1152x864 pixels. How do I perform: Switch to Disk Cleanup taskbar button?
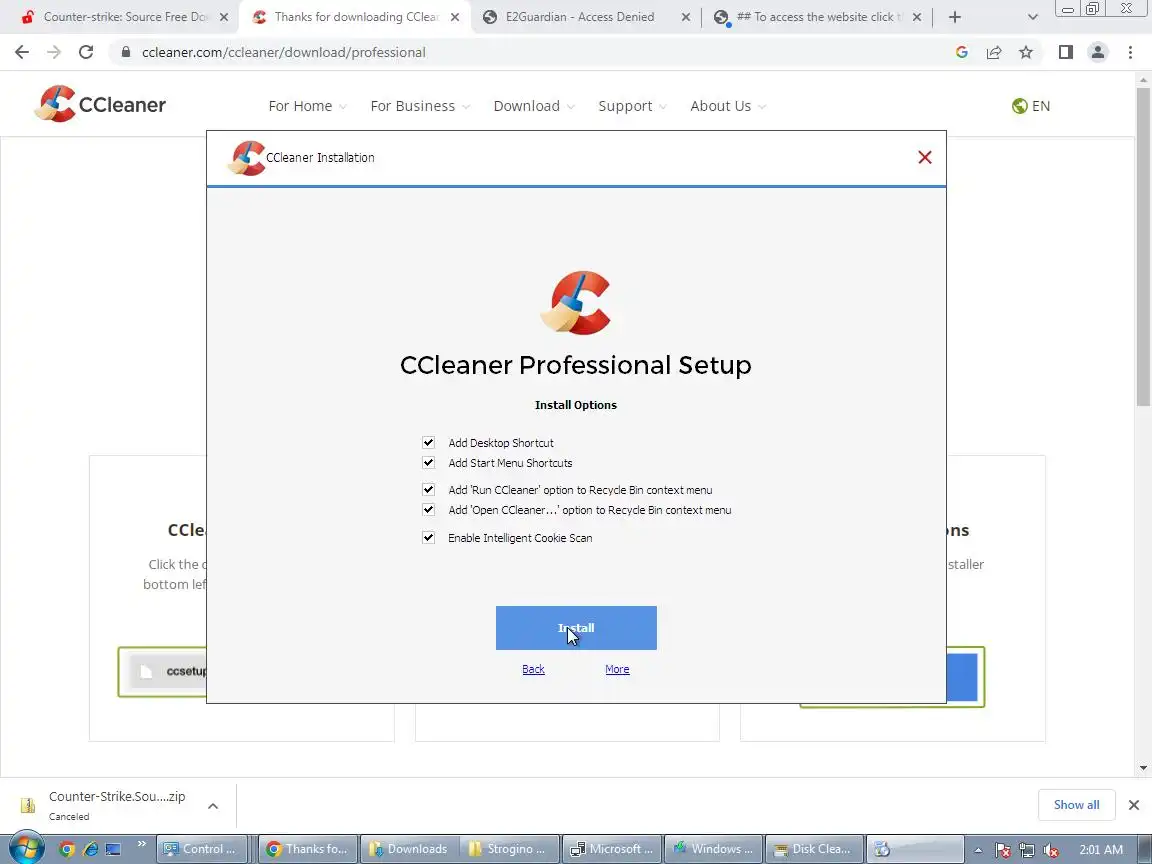click(x=815, y=849)
